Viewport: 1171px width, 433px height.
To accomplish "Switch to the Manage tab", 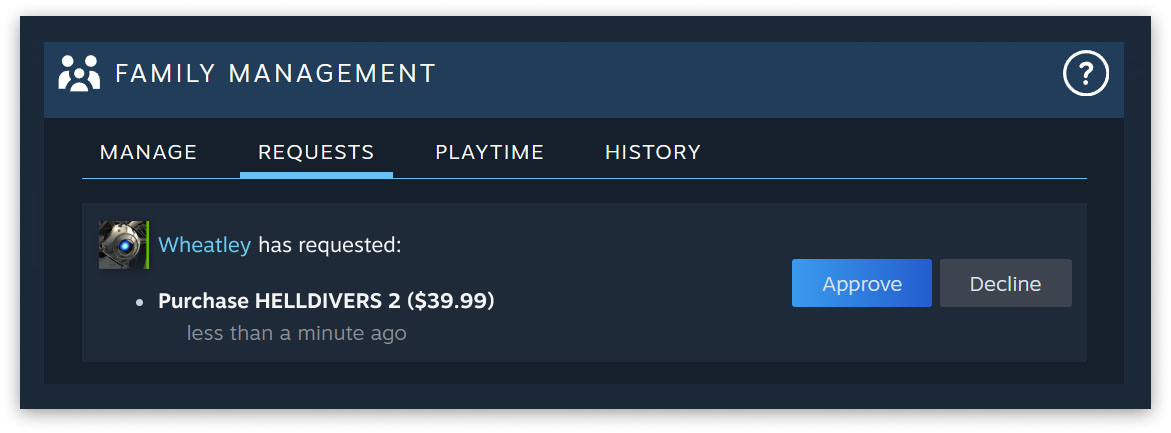I will point(148,153).
